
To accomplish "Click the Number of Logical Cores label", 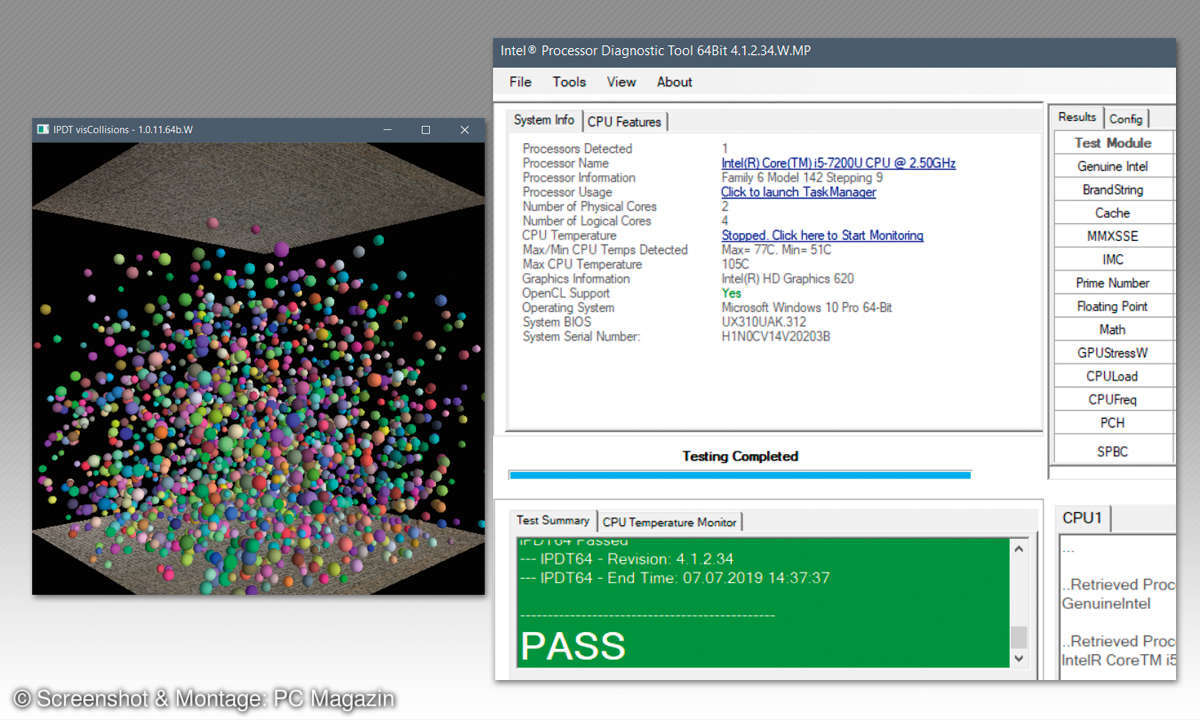I will click(586, 221).
